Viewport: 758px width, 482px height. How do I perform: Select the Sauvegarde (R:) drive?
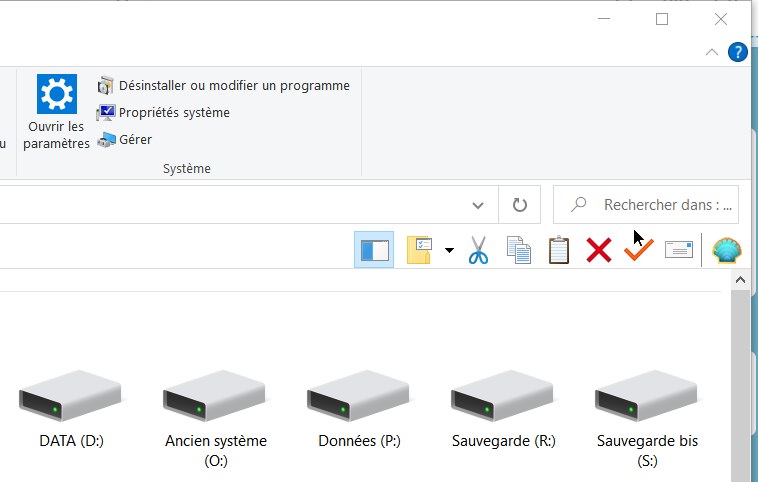tap(503, 407)
